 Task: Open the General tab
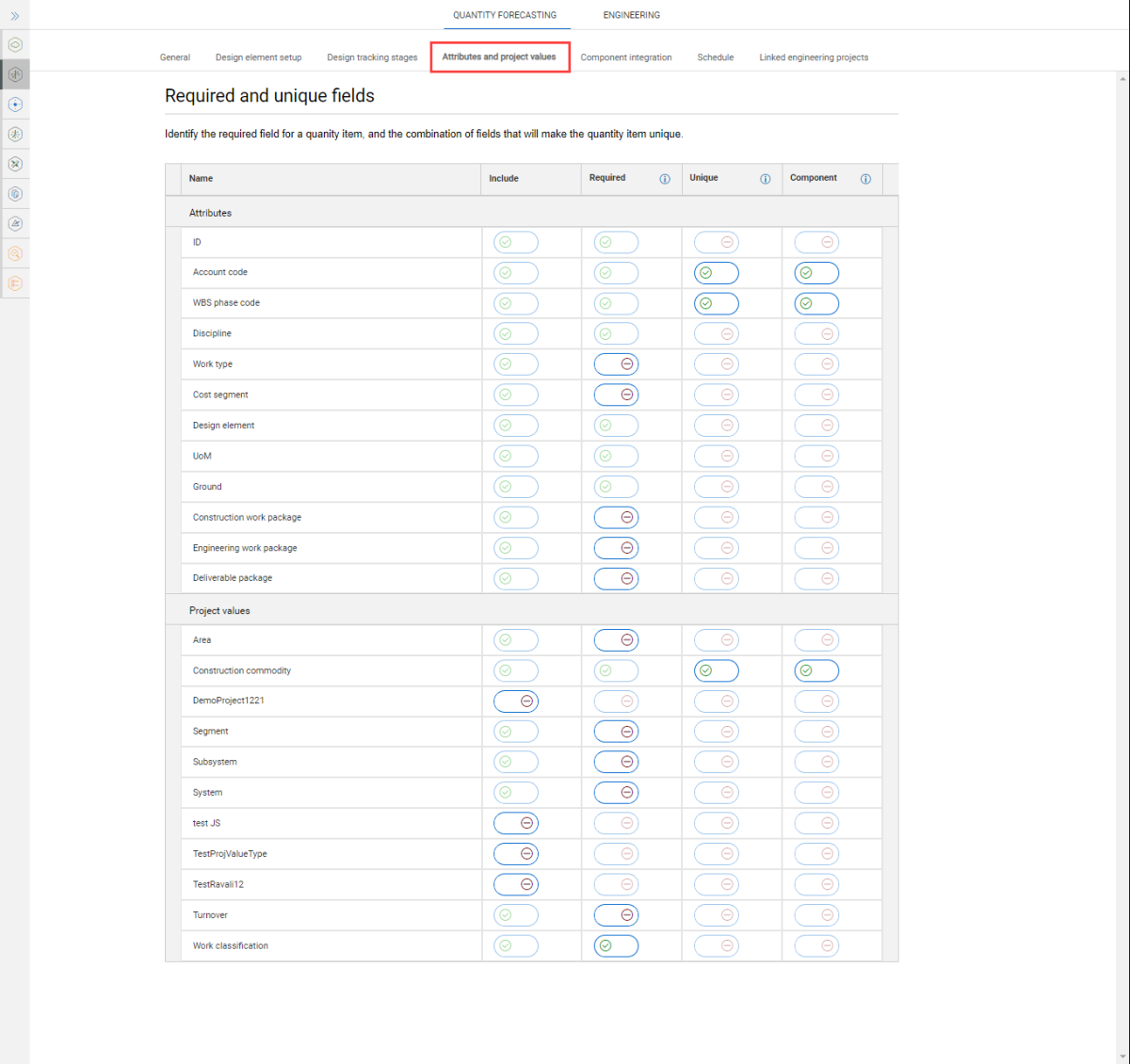click(x=175, y=57)
